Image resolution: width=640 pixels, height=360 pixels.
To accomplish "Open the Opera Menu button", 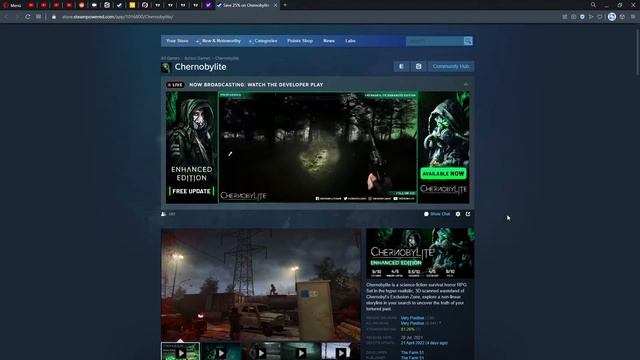I will pyautogui.click(x=12, y=5).
